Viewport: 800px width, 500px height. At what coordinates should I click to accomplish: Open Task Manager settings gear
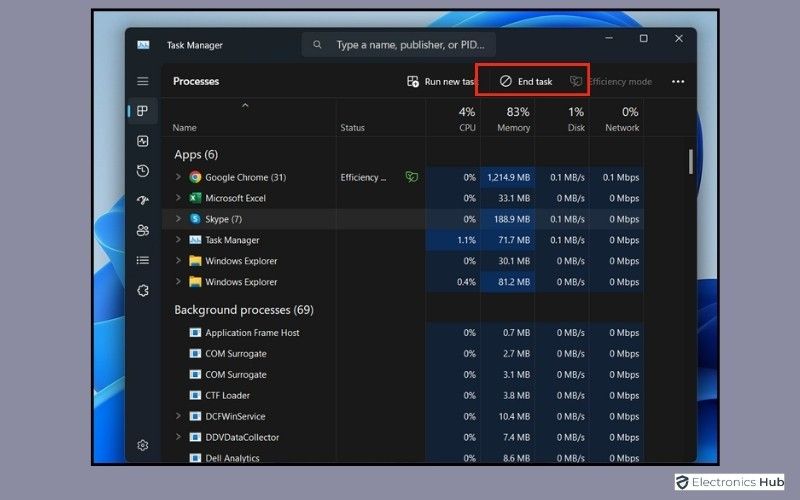tap(143, 444)
